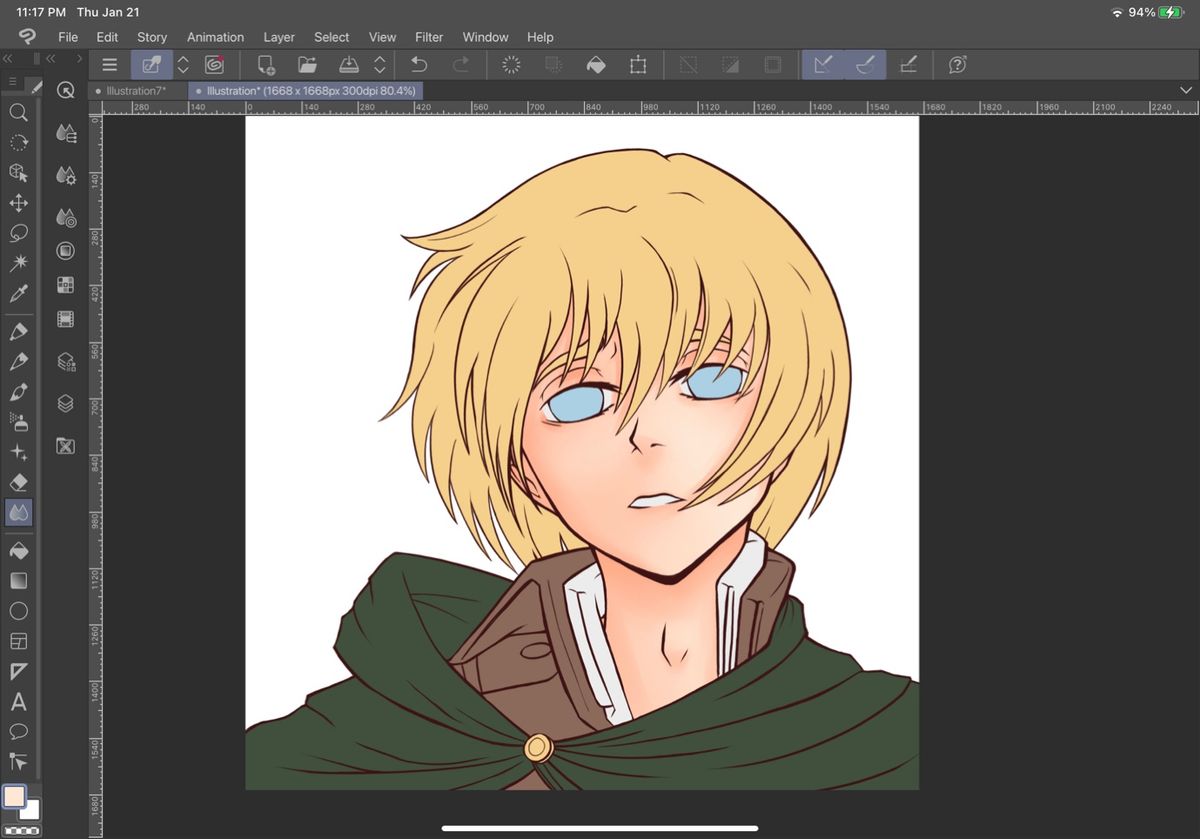1200x839 pixels.
Task: Open the CLIP STUDIO spiral icon
Action: (213, 65)
